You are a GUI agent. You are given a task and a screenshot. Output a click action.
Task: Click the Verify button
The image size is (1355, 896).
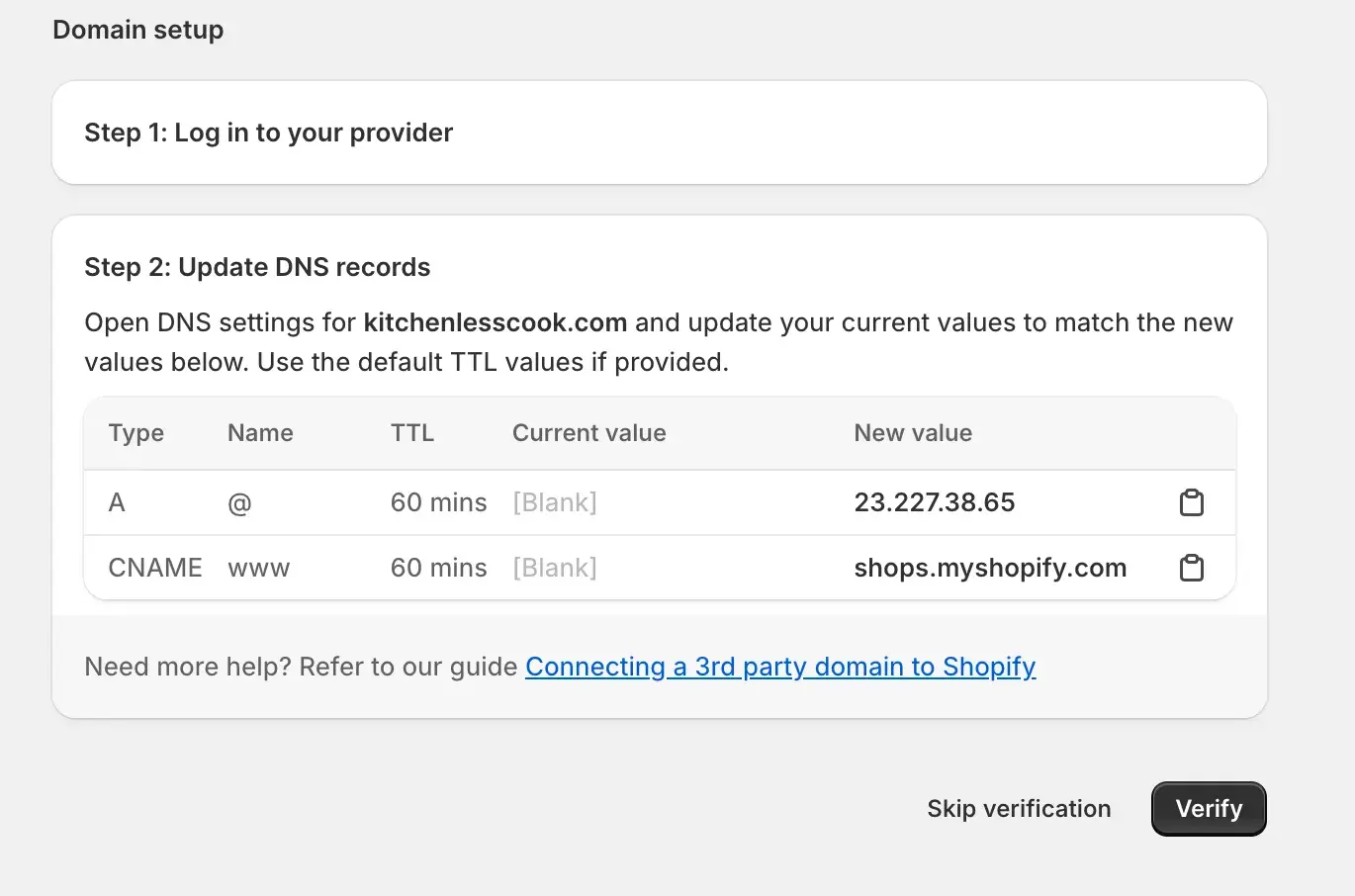1208,809
